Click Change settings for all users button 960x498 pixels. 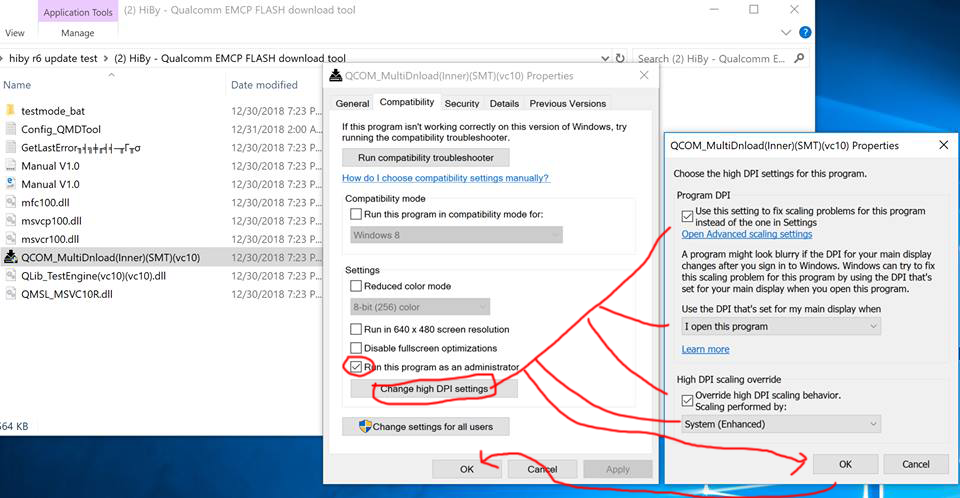click(x=426, y=426)
